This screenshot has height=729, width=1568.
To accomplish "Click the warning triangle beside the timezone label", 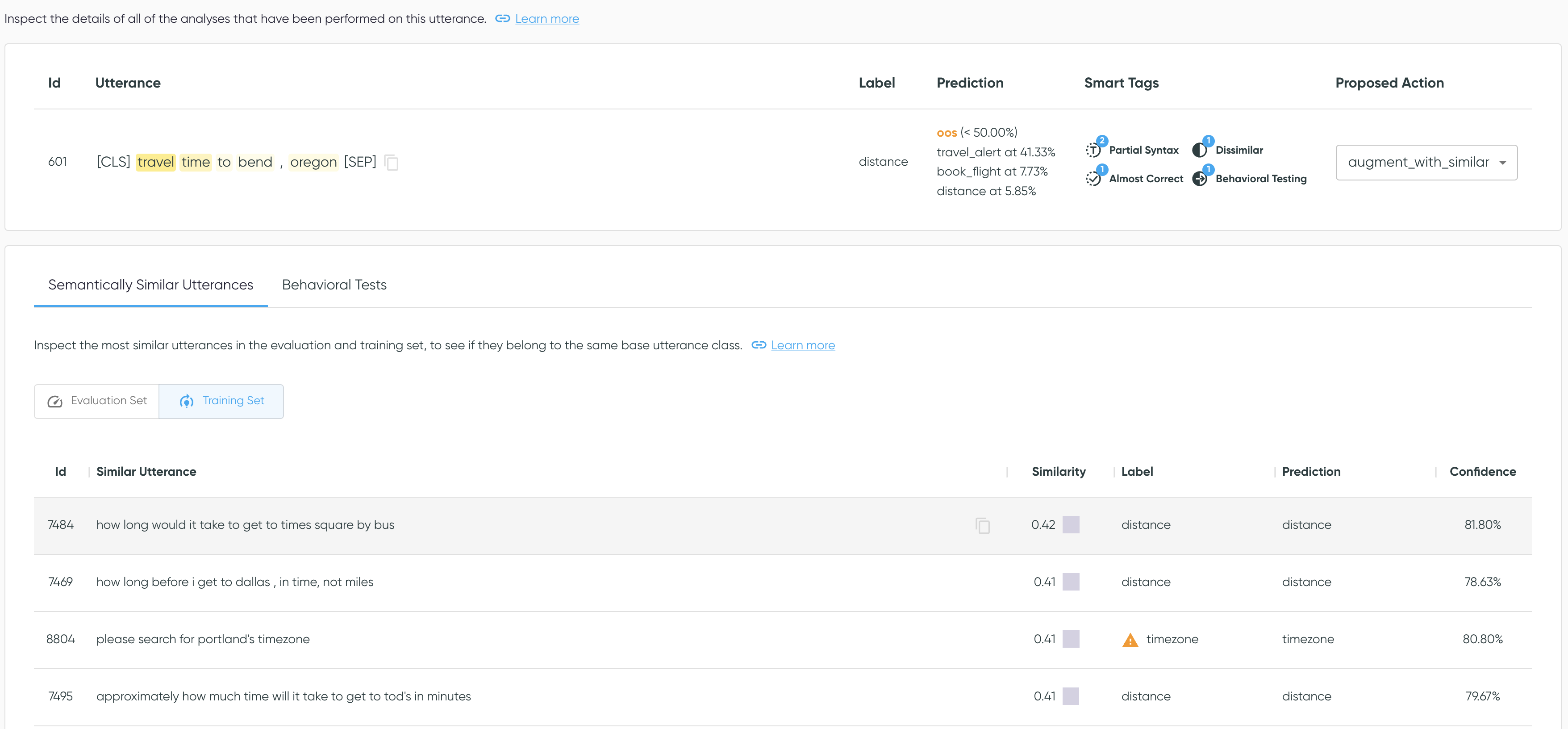I will (1130, 640).
